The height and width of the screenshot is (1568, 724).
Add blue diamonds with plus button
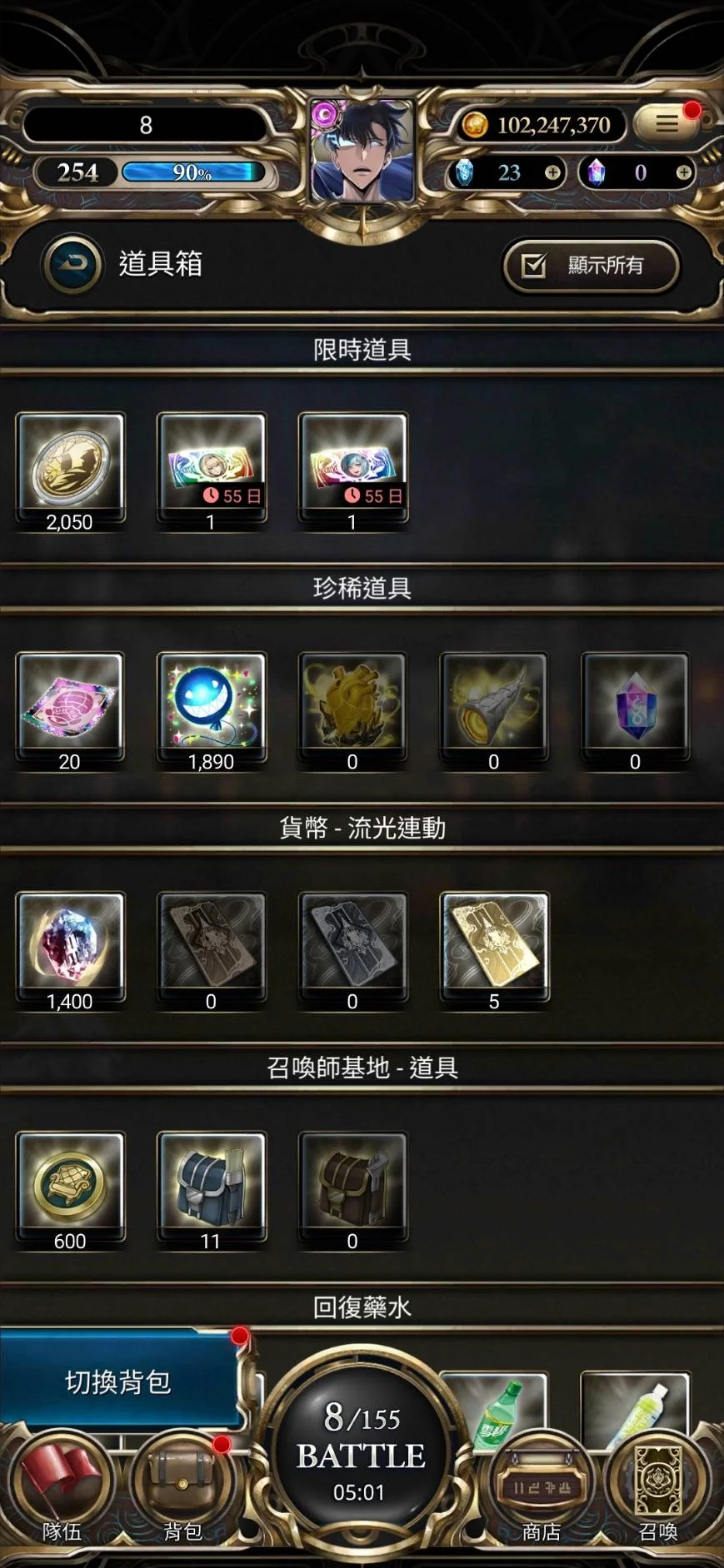click(x=552, y=172)
